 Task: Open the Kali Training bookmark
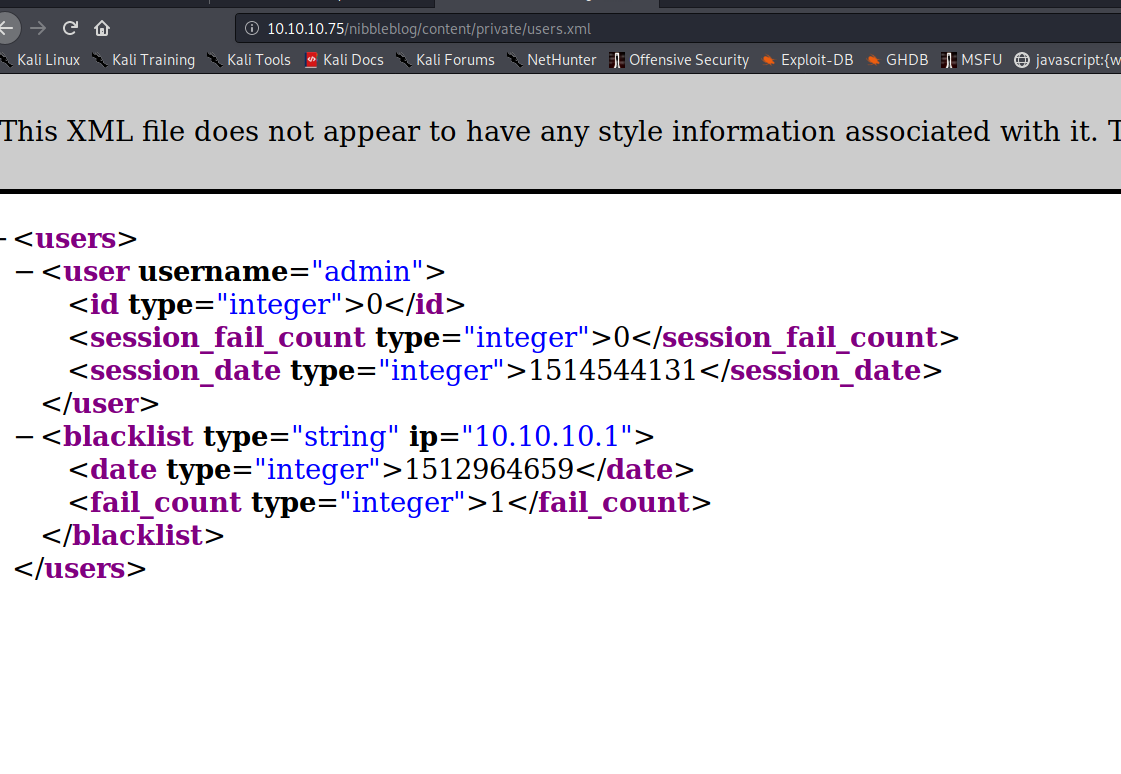pos(143,60)
